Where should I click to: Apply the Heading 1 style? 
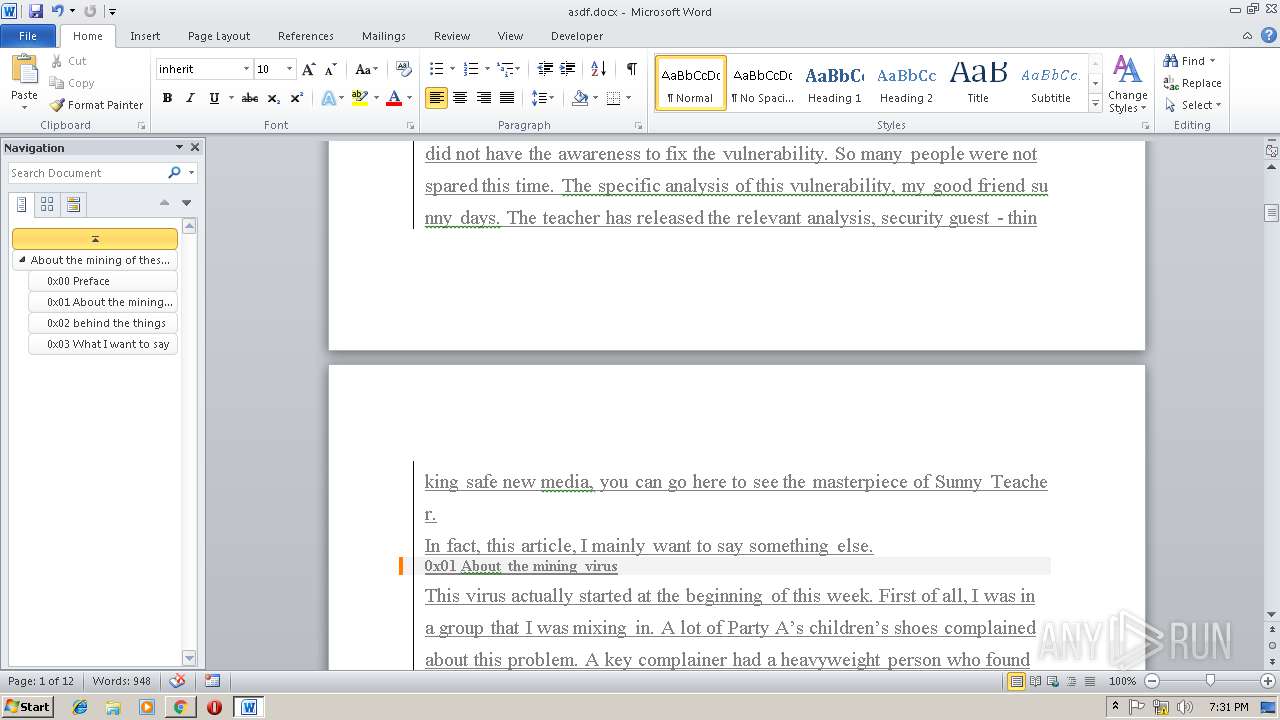(x=835, y=82)
